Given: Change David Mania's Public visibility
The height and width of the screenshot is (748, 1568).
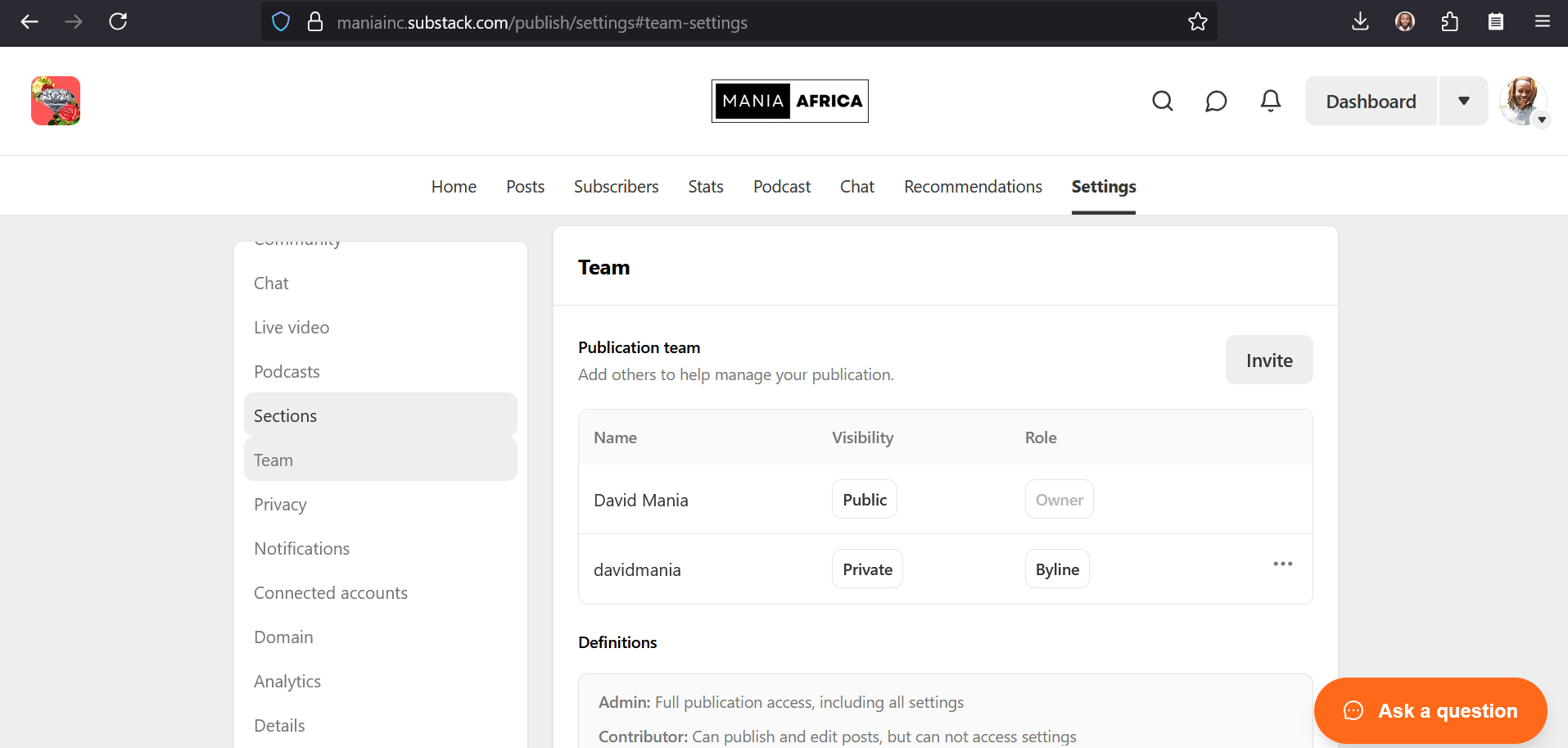Looking at the screenshot, I should (x=865, y=500).
